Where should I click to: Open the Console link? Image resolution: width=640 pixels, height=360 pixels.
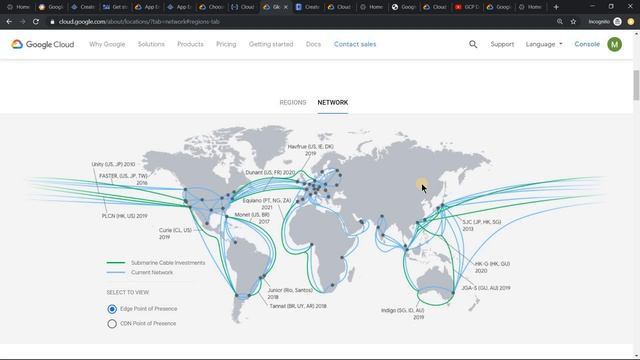[587, 44]
